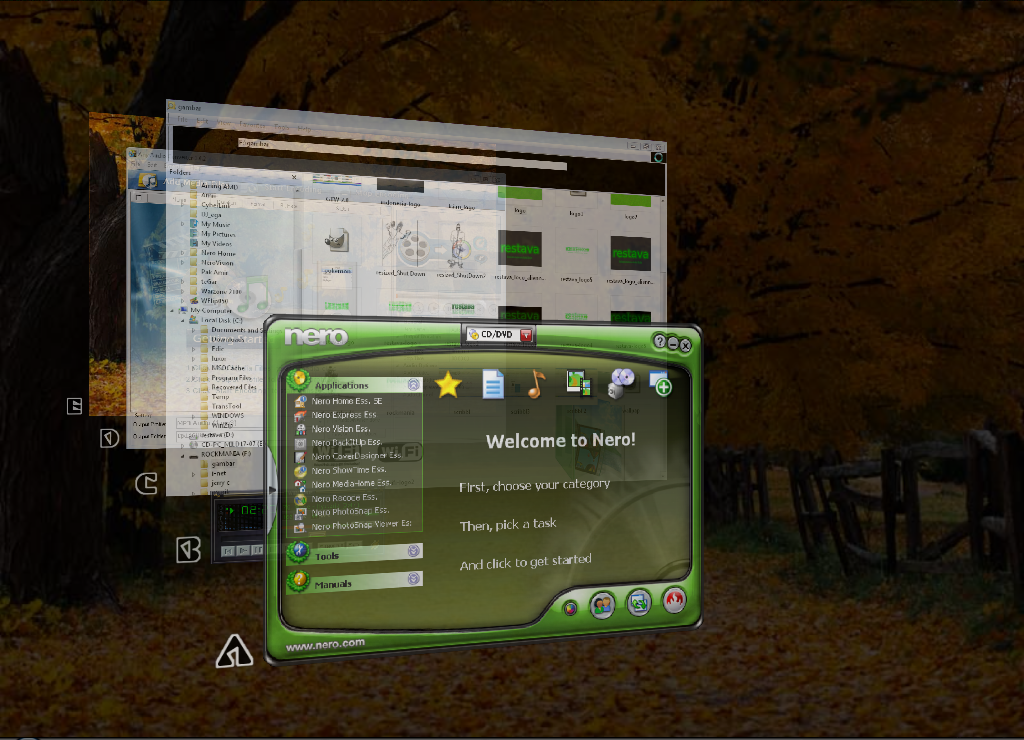
Task: Open the color skin picker dot
Action: pyautogui.click(x=570, y=608)
